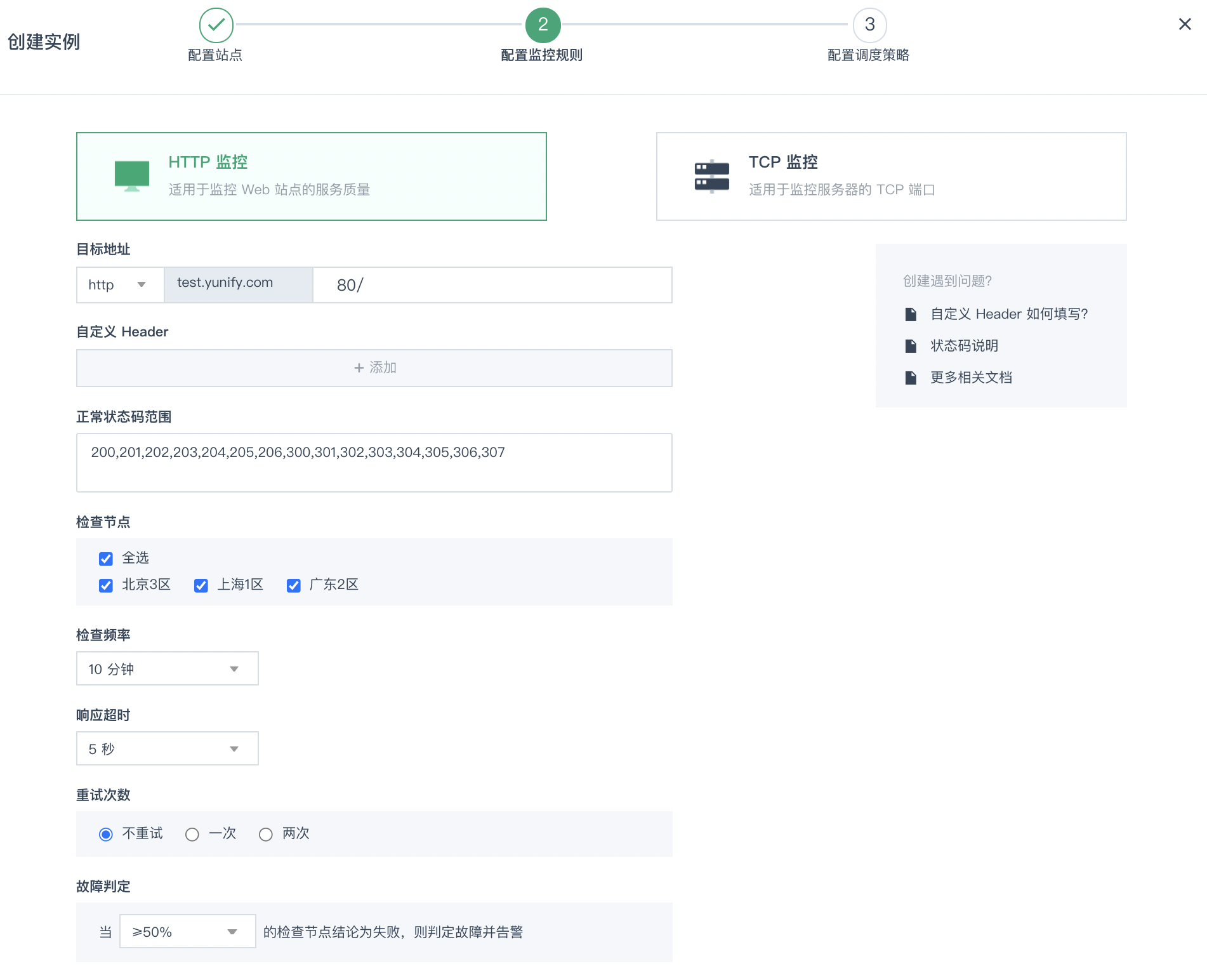This screenshot has height=980, width=1207.
Task: Click the HTTP monitor screen icon
Action: pos(132,176)
